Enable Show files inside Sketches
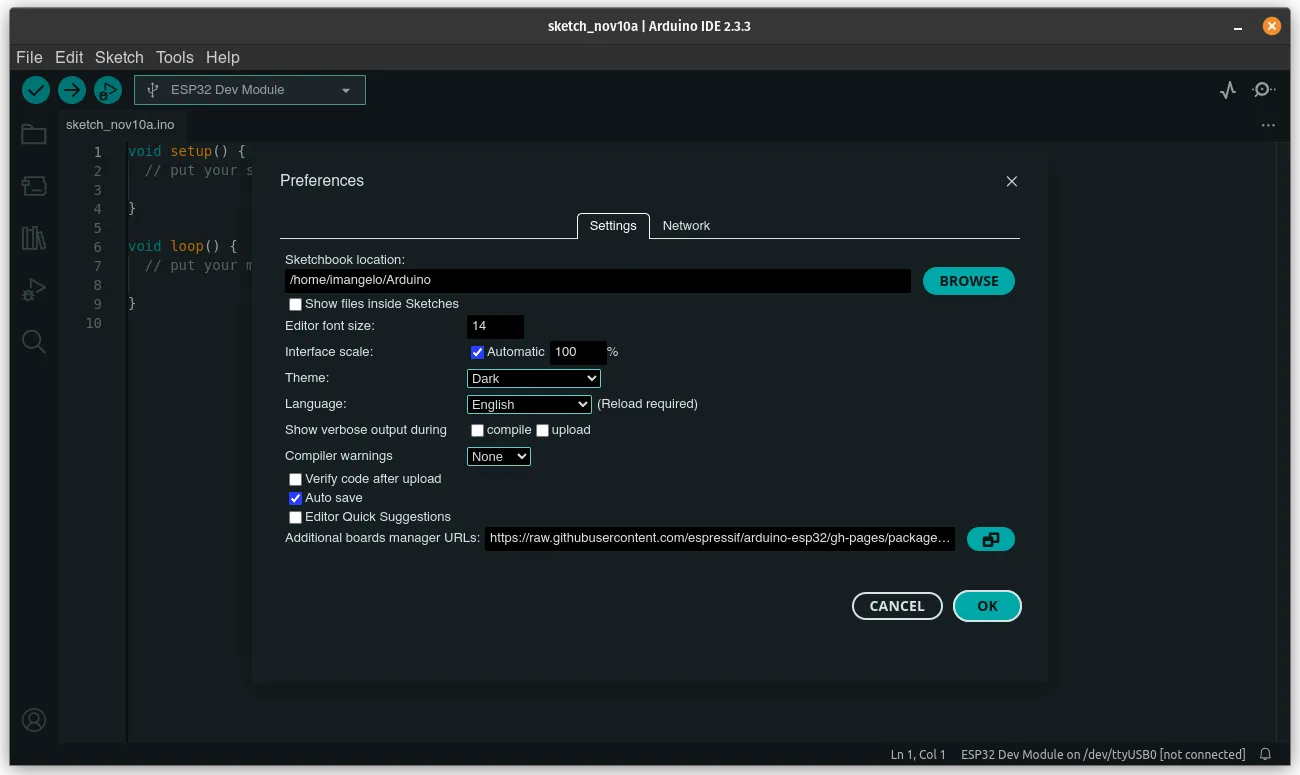 295,303
